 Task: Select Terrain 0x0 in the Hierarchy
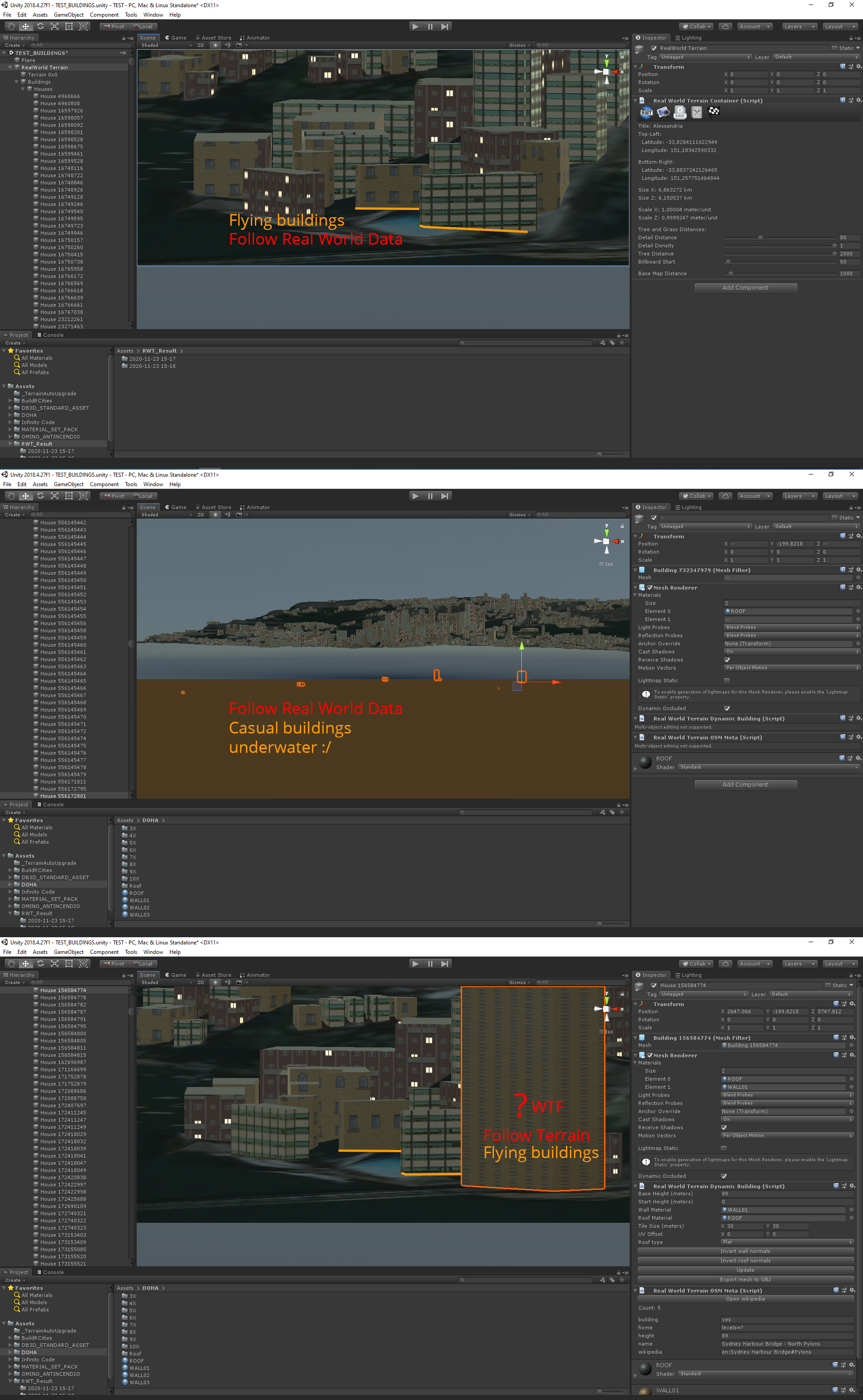pos(39,75)
